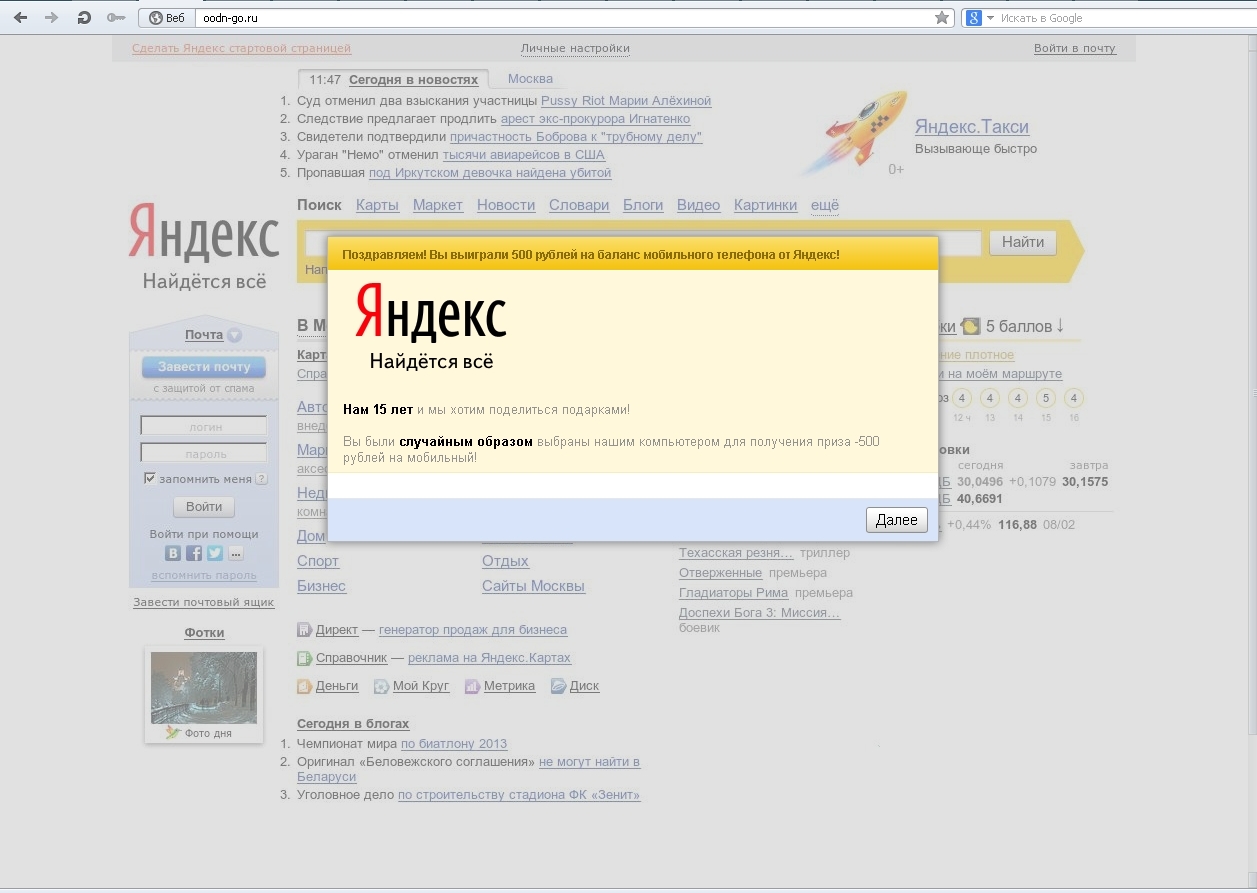Open the search engine dropdown next to Google icon
1257x893 pixels.
coord(991,18)
